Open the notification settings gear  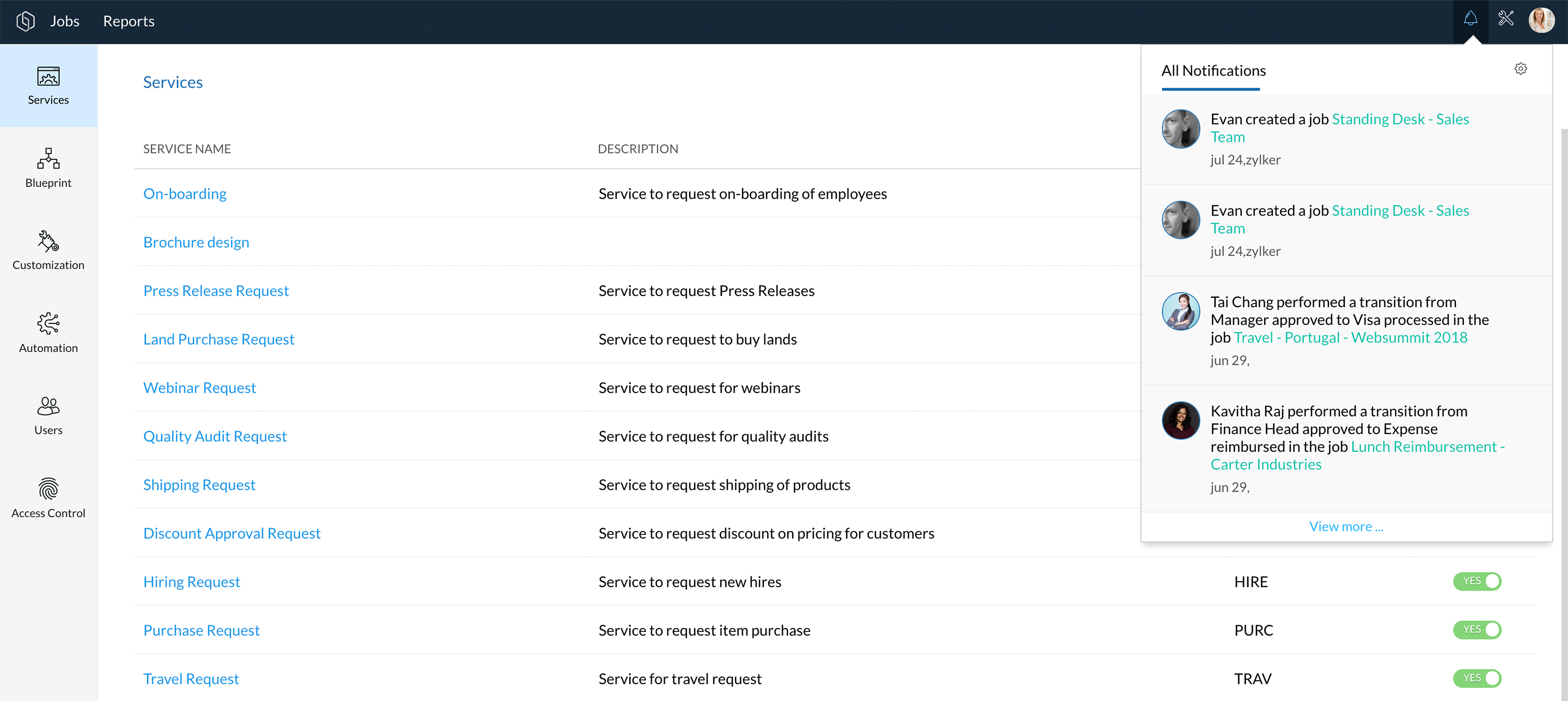tap(1520, 69)
